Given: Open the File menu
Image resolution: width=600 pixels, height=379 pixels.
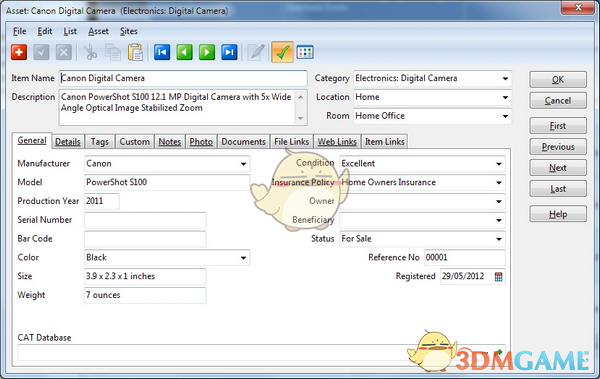Looking at the screenshot, I should 20,31.
